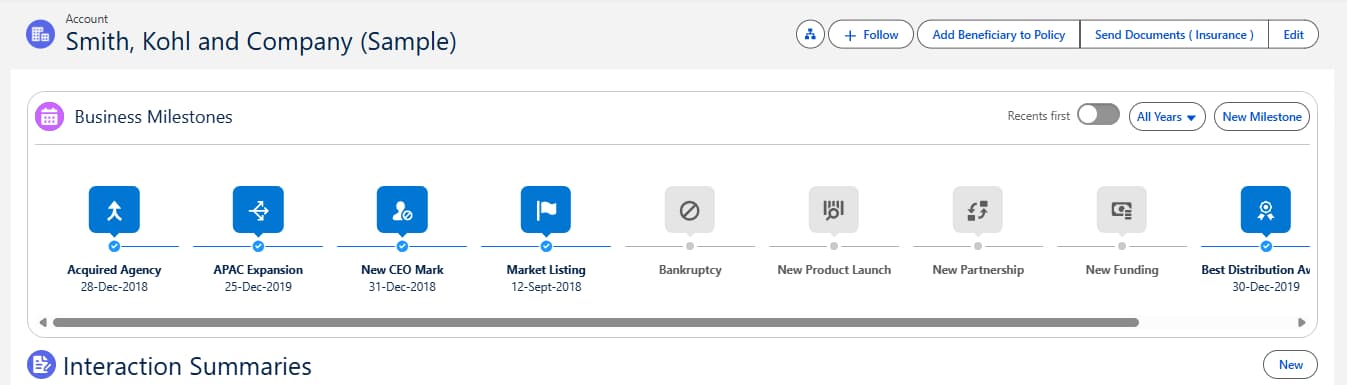Screen dimensions: 1347x385
Task: Click Send Documents ( Insurance ) button
Action: click(1174, 34)
